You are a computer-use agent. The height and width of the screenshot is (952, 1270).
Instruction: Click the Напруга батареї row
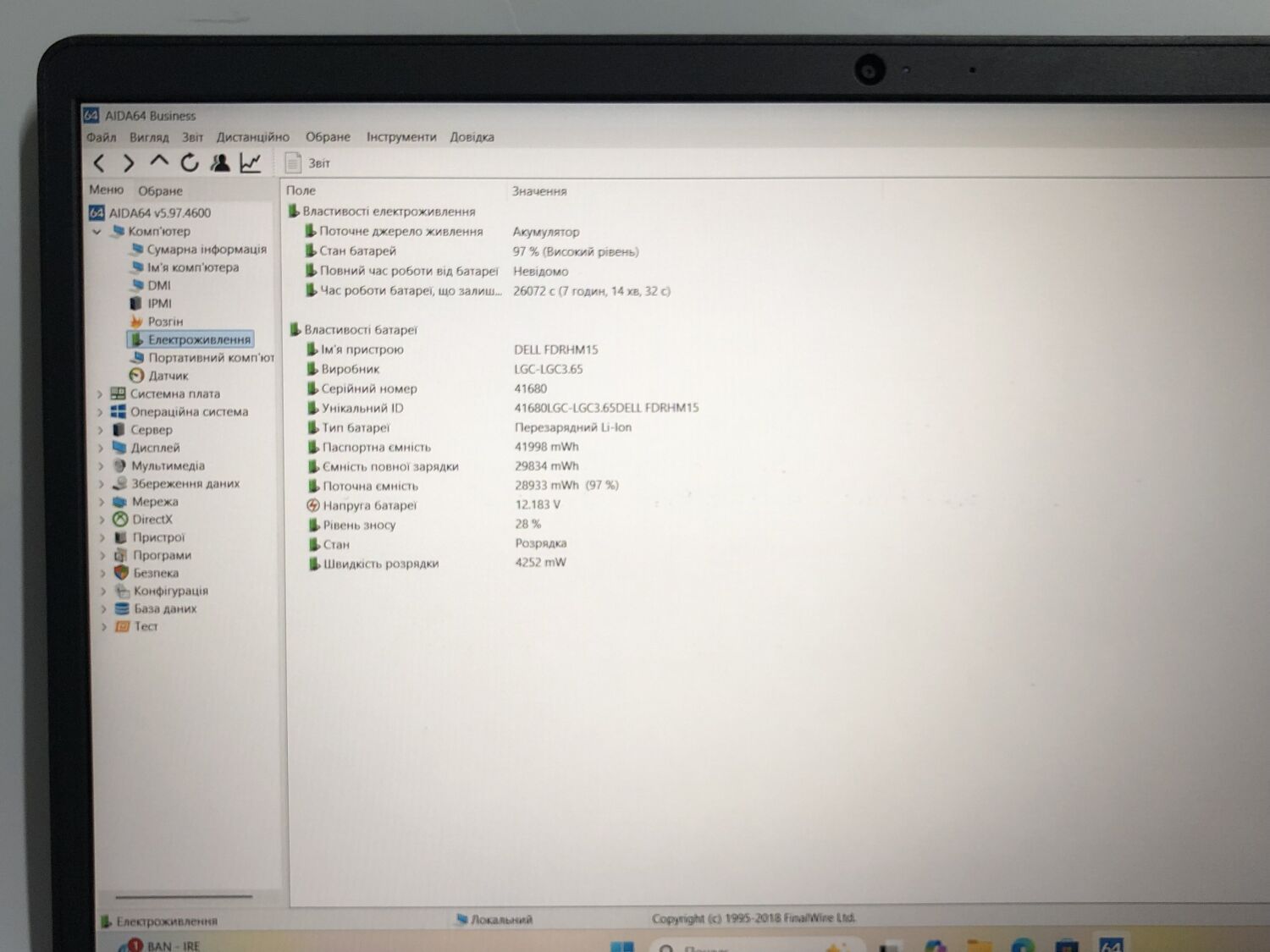tap(369, 505)
